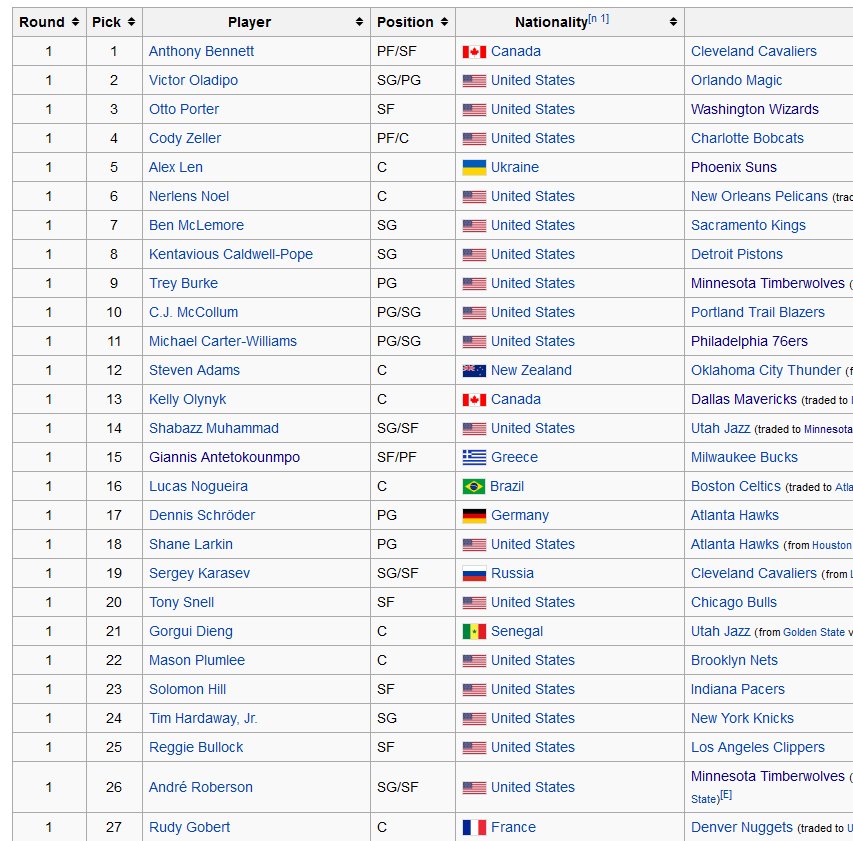This screenshot has height=841, width=853.
Task: Open Orlando Magic team link
Action: pos(736,81)
